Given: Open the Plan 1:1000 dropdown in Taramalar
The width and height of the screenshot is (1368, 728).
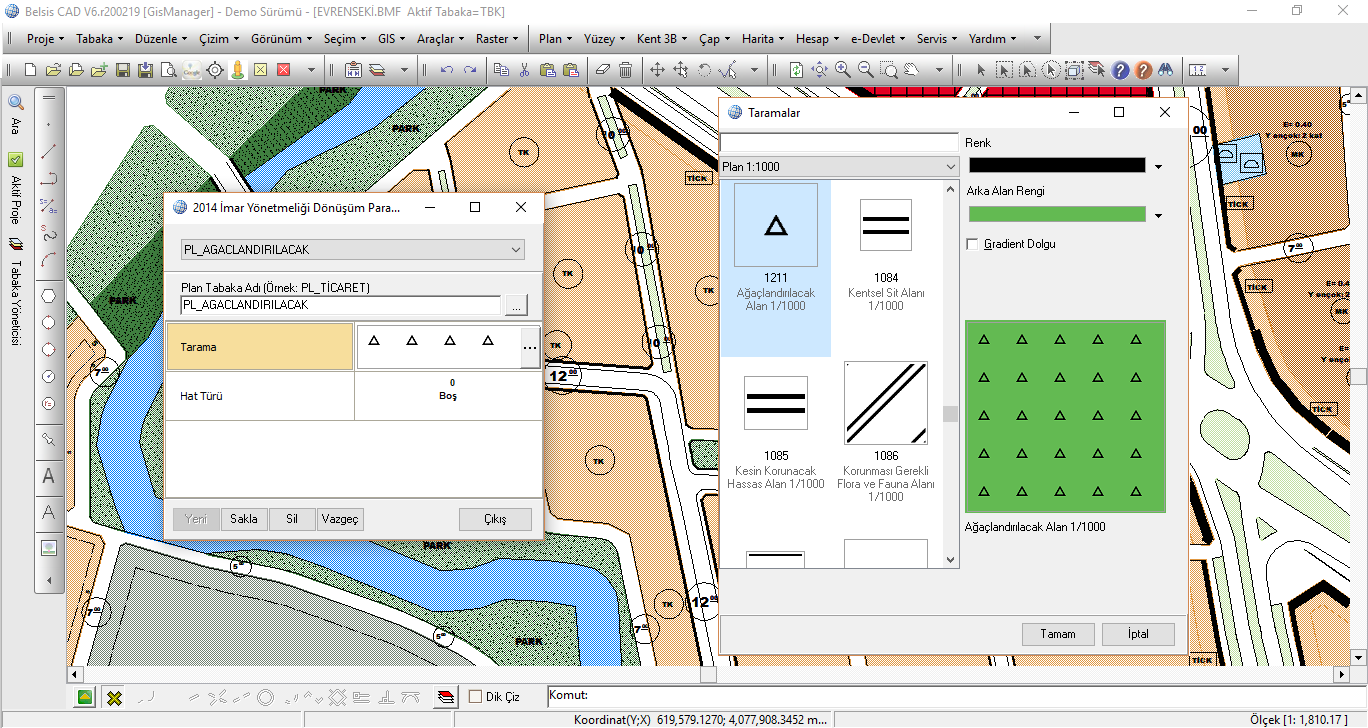Looking at the screenshot, I should click(x=839, y=167).
